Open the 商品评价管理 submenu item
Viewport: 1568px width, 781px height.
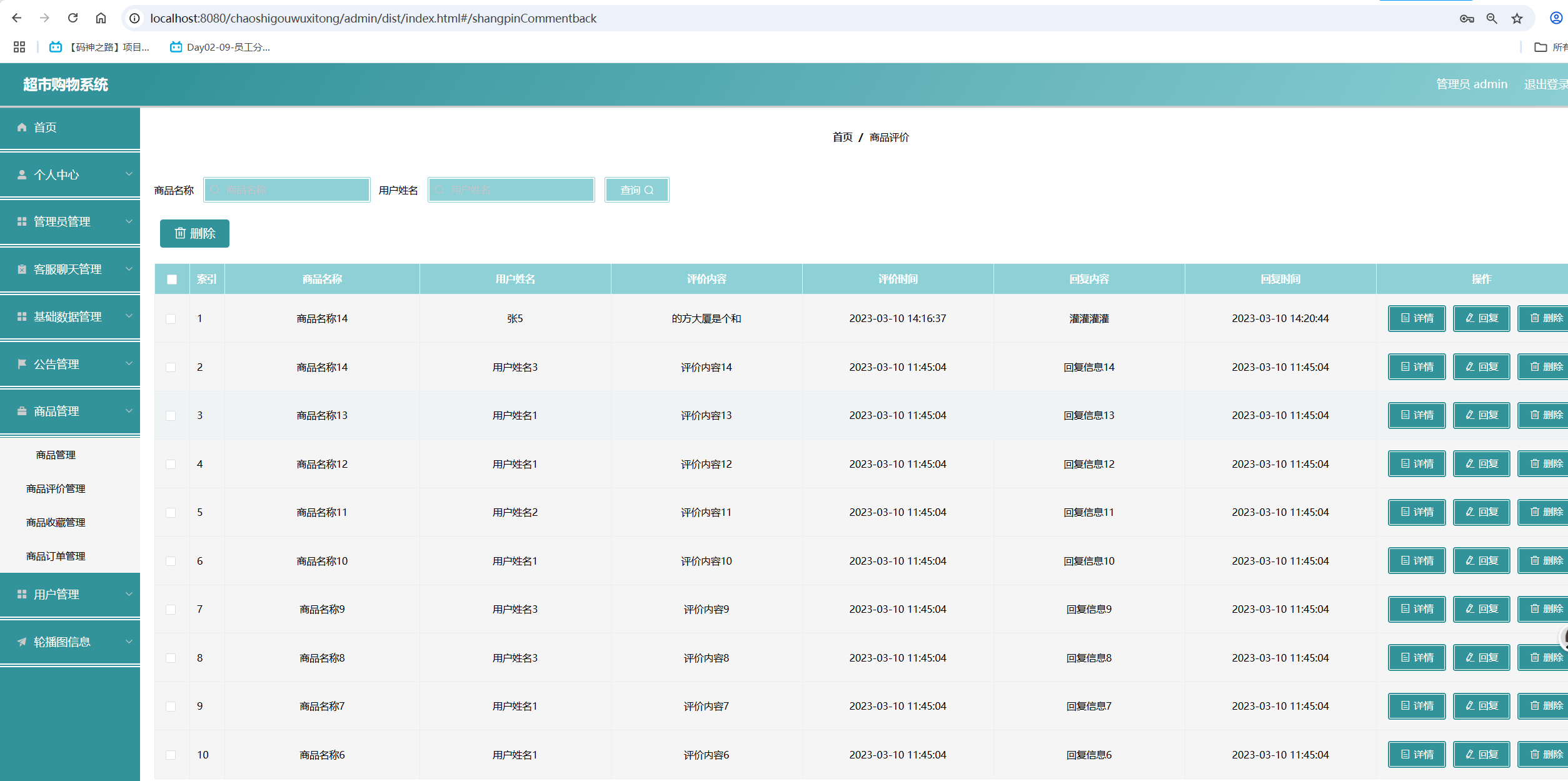(56, 488)
